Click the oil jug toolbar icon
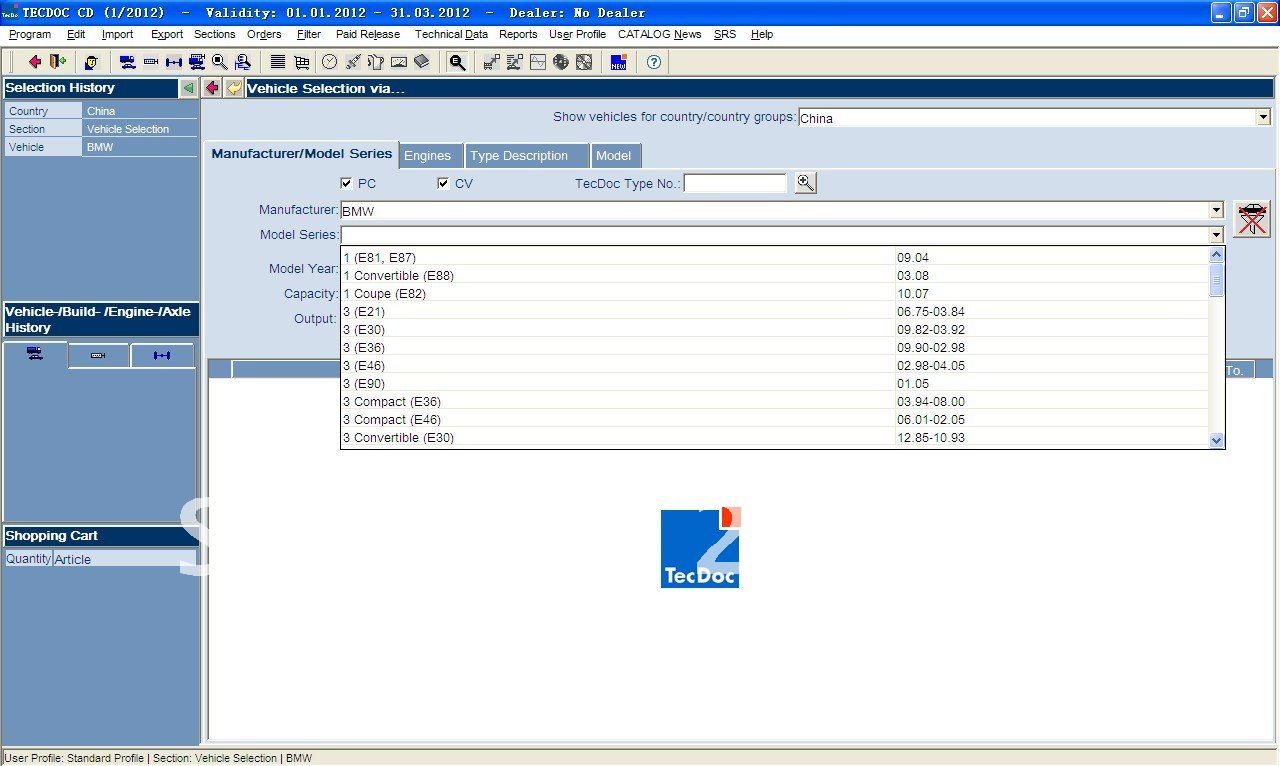 click(x=376, y=62)
